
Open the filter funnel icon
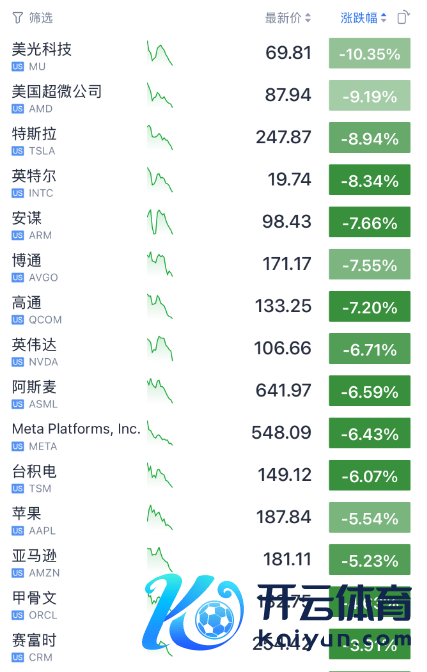coord(18,18)
